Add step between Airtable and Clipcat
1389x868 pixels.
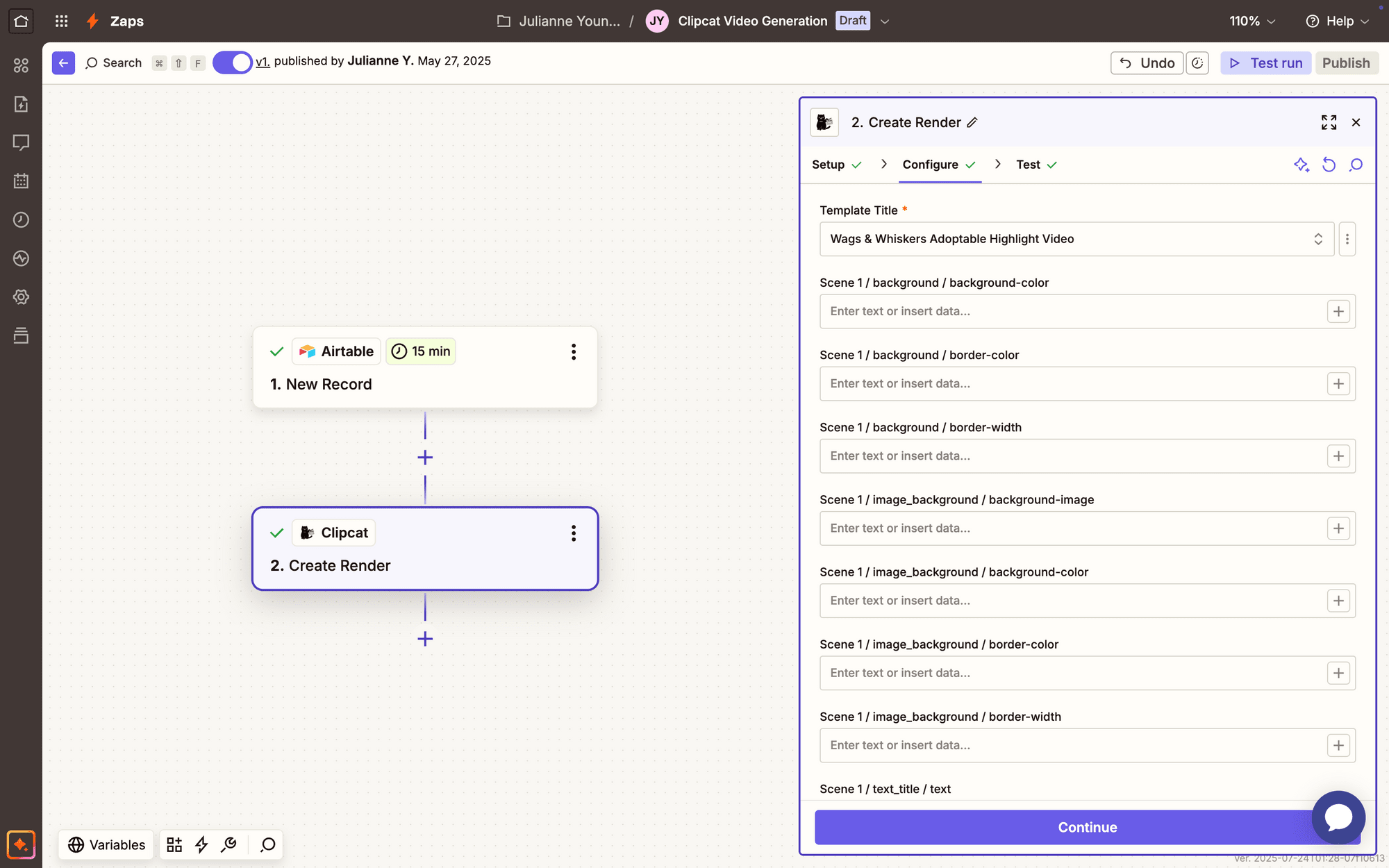click(425, 458)
